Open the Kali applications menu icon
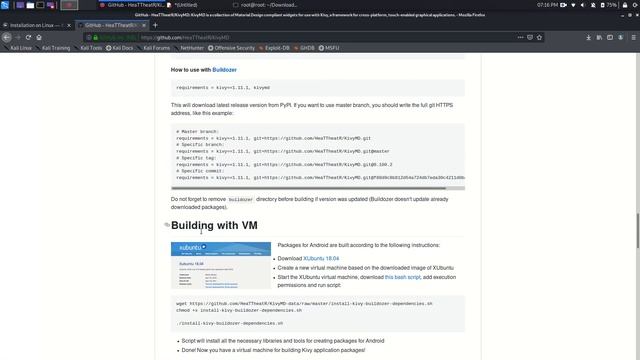640x360 pixels. (5, 5)
